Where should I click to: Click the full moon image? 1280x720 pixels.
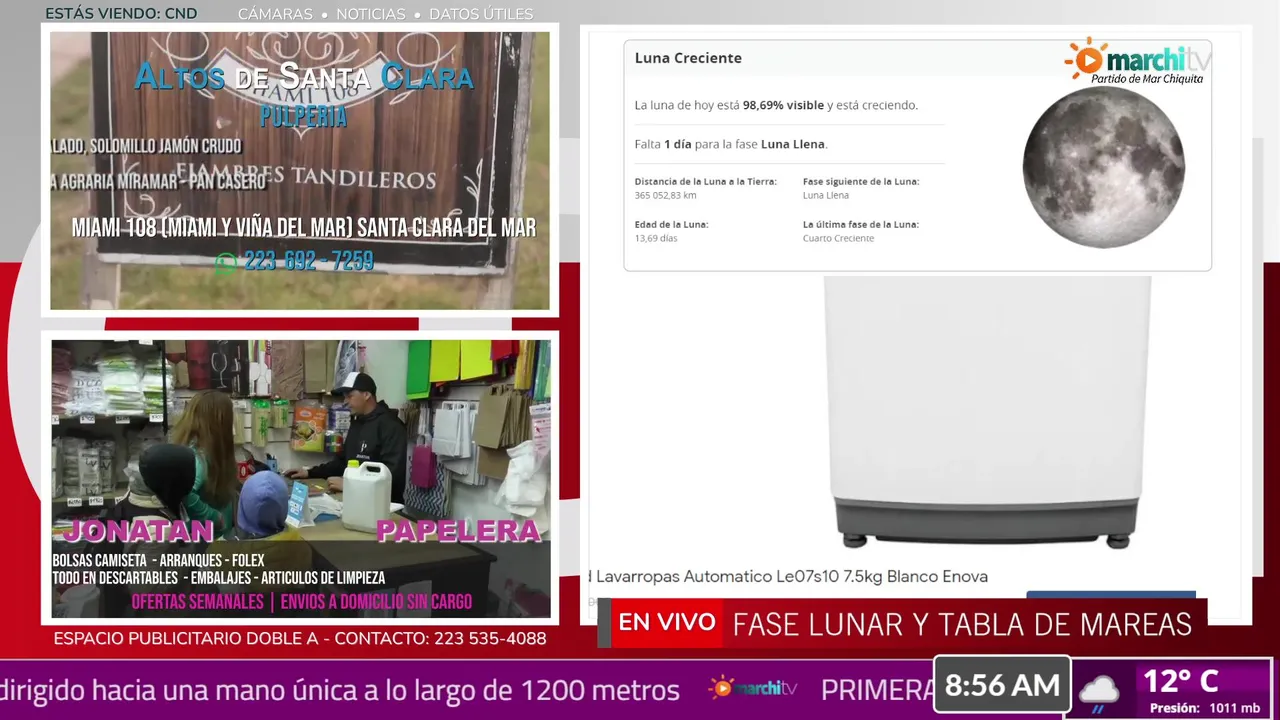tap(1104, 167)
